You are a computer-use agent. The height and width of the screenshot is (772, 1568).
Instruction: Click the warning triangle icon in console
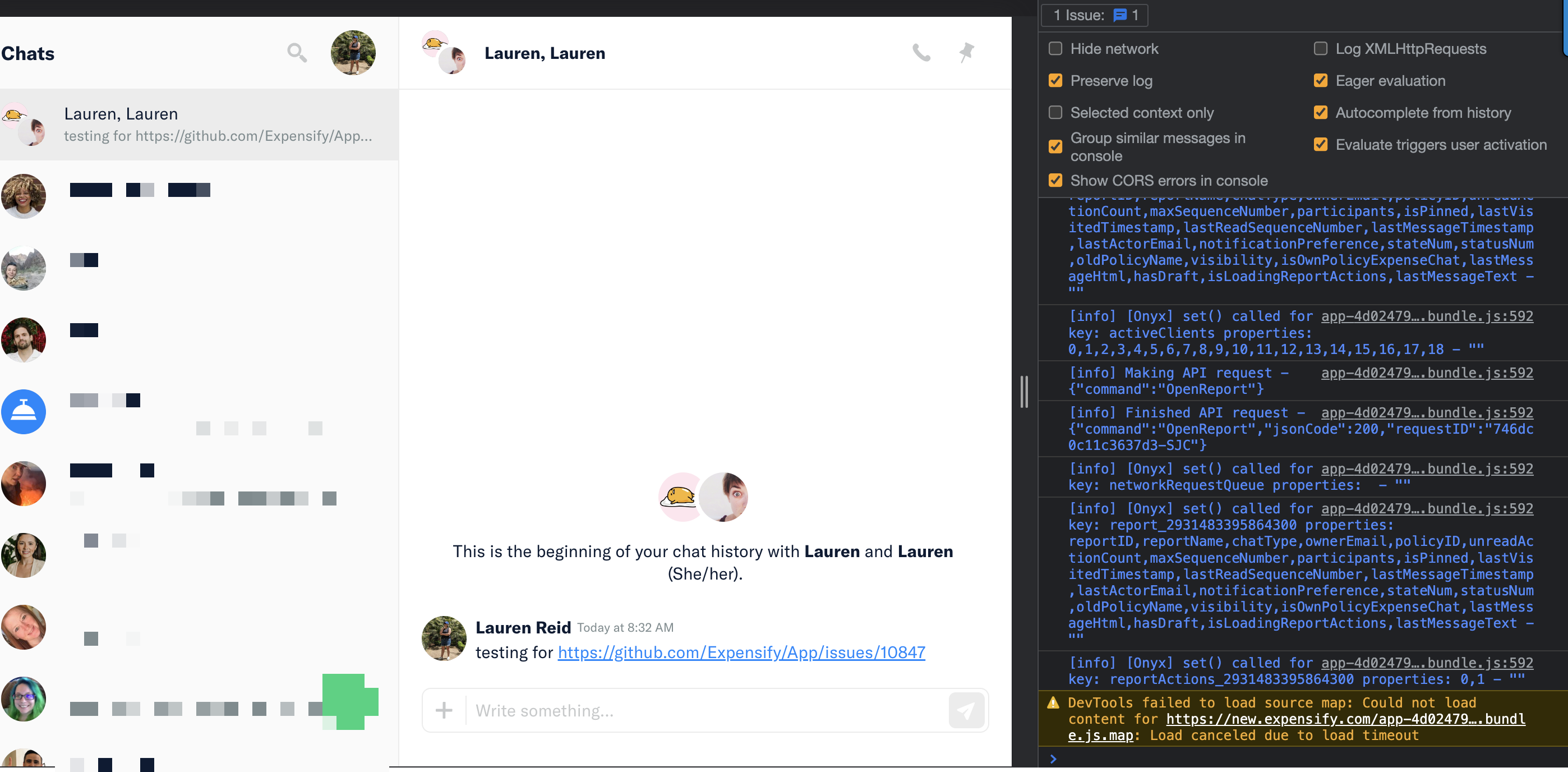pos(1053,703)
